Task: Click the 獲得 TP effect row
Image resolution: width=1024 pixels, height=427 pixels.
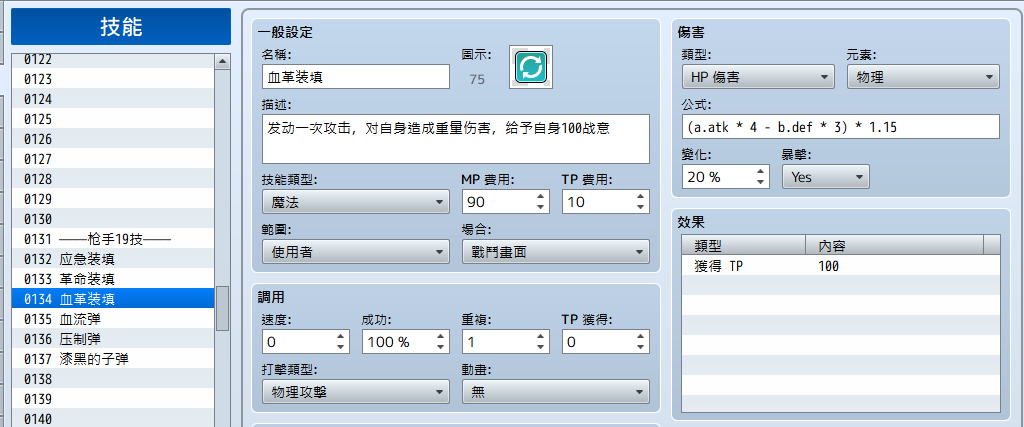Action: (840, 266)
